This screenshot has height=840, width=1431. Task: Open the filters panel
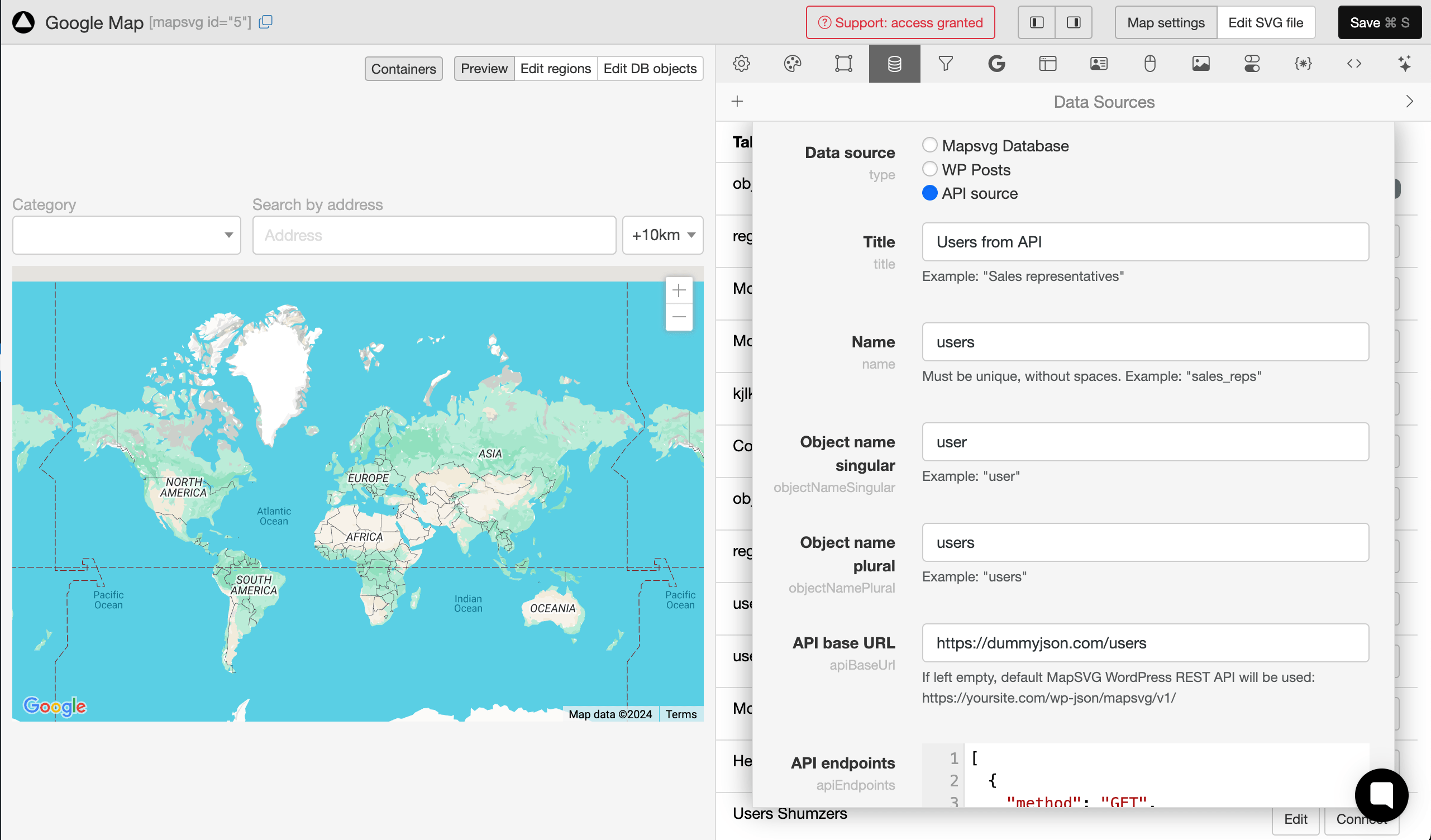946,64
